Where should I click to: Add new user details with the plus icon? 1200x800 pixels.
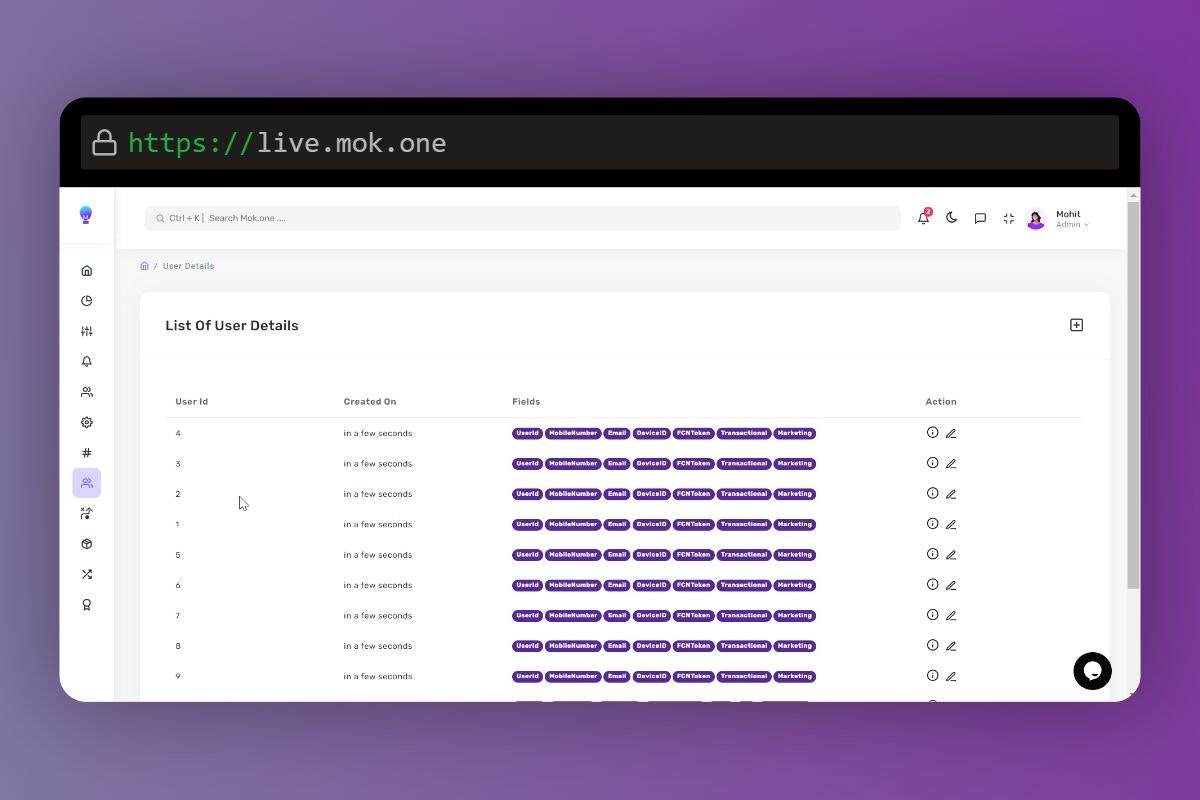1076,325
